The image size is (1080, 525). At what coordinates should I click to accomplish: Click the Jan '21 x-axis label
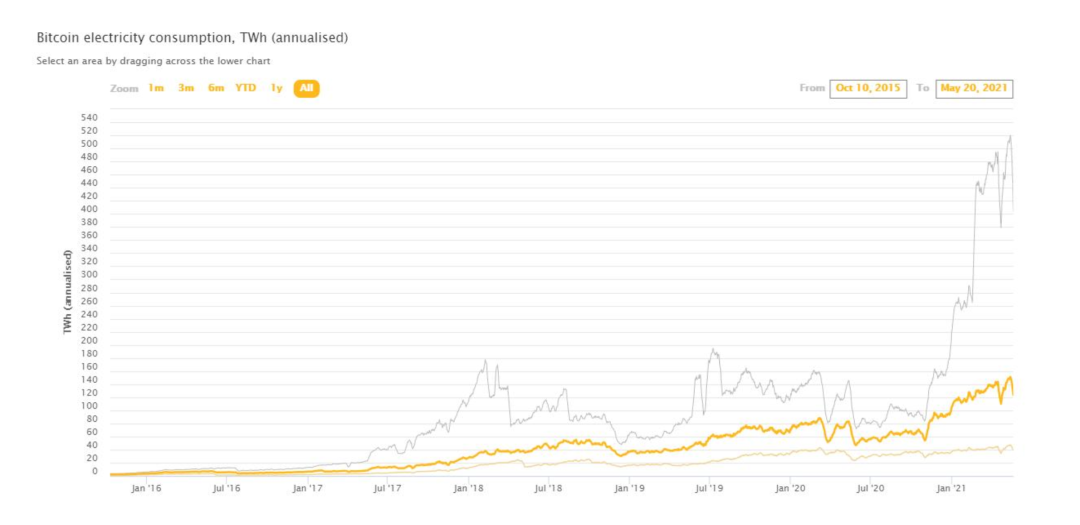click(951, 488)
